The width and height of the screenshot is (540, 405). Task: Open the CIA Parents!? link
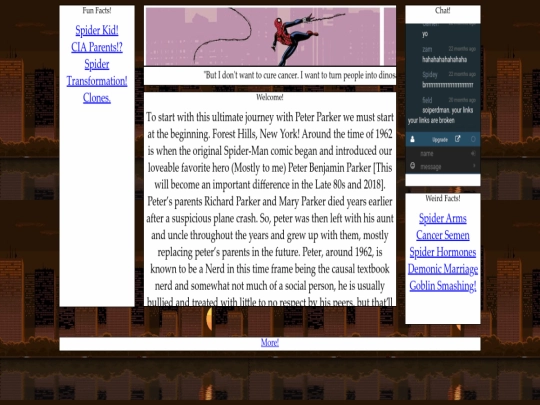click(x=97, y=47)
